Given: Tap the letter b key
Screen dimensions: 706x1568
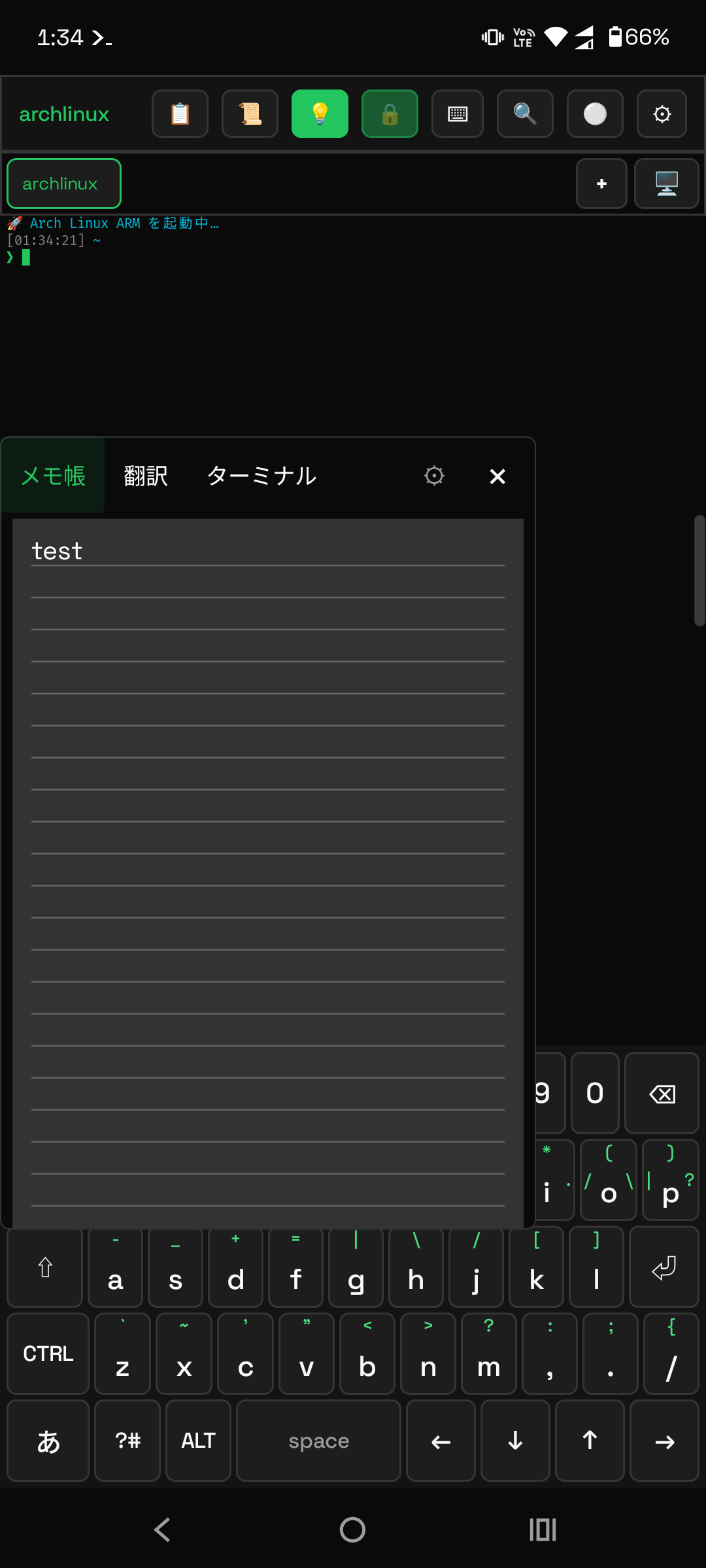Looking at the screenshot, I should point(367,1354).
